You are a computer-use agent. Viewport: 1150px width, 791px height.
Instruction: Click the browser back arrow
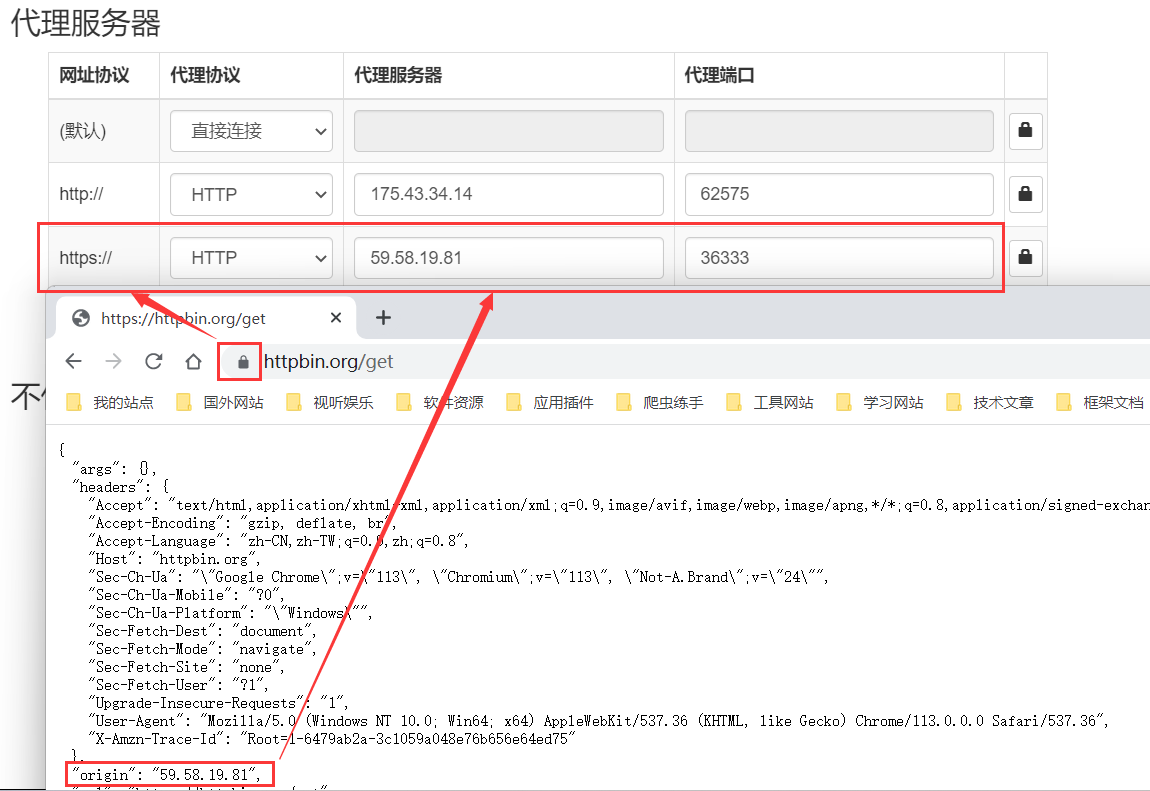(x=74, y=361)
